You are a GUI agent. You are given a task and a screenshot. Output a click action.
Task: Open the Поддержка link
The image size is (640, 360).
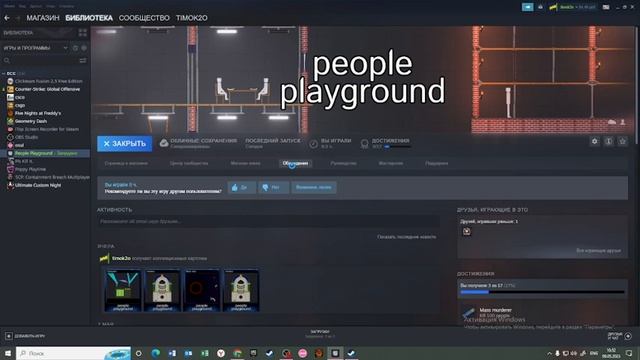[x=436, y=163]
